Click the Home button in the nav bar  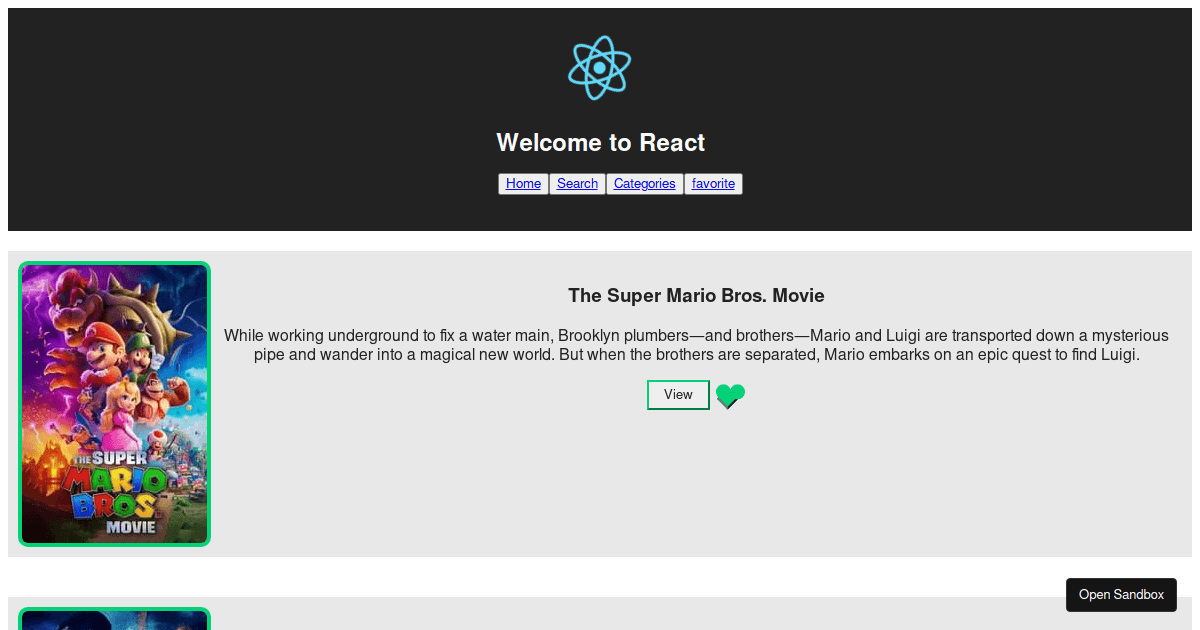point(523,183)
